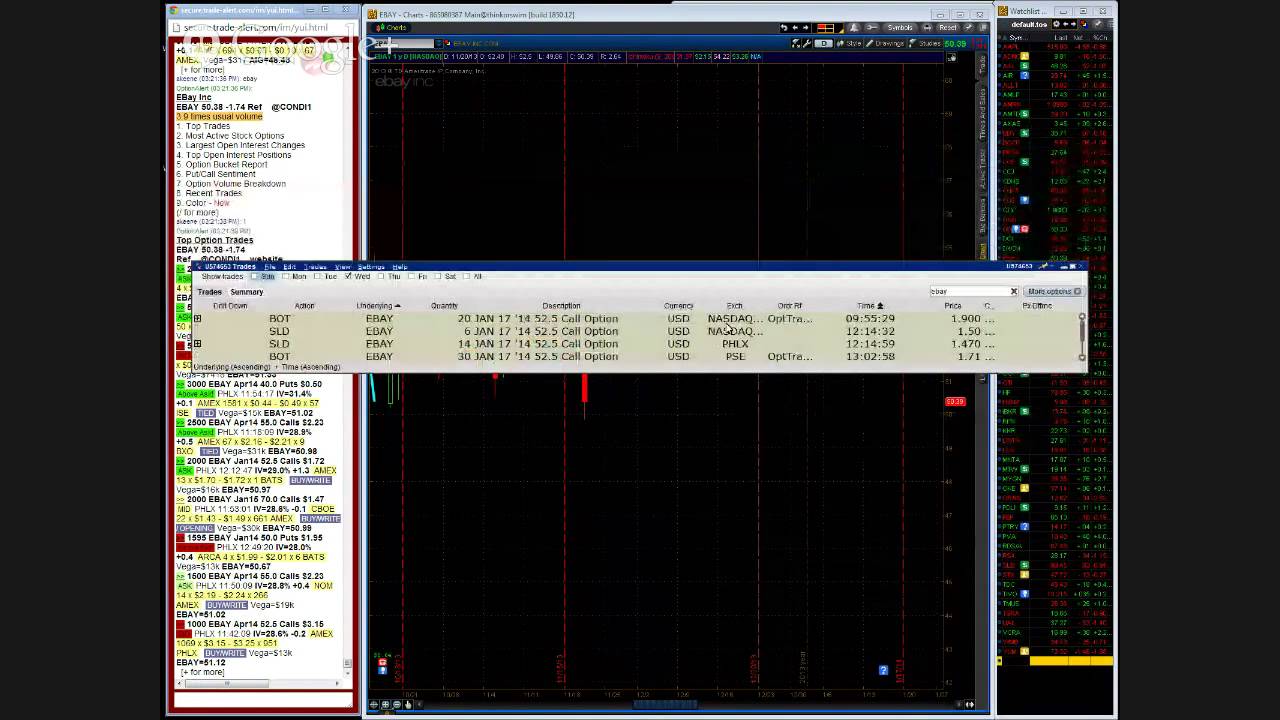Click the chart symbol input field

click(x=404, y=44)
